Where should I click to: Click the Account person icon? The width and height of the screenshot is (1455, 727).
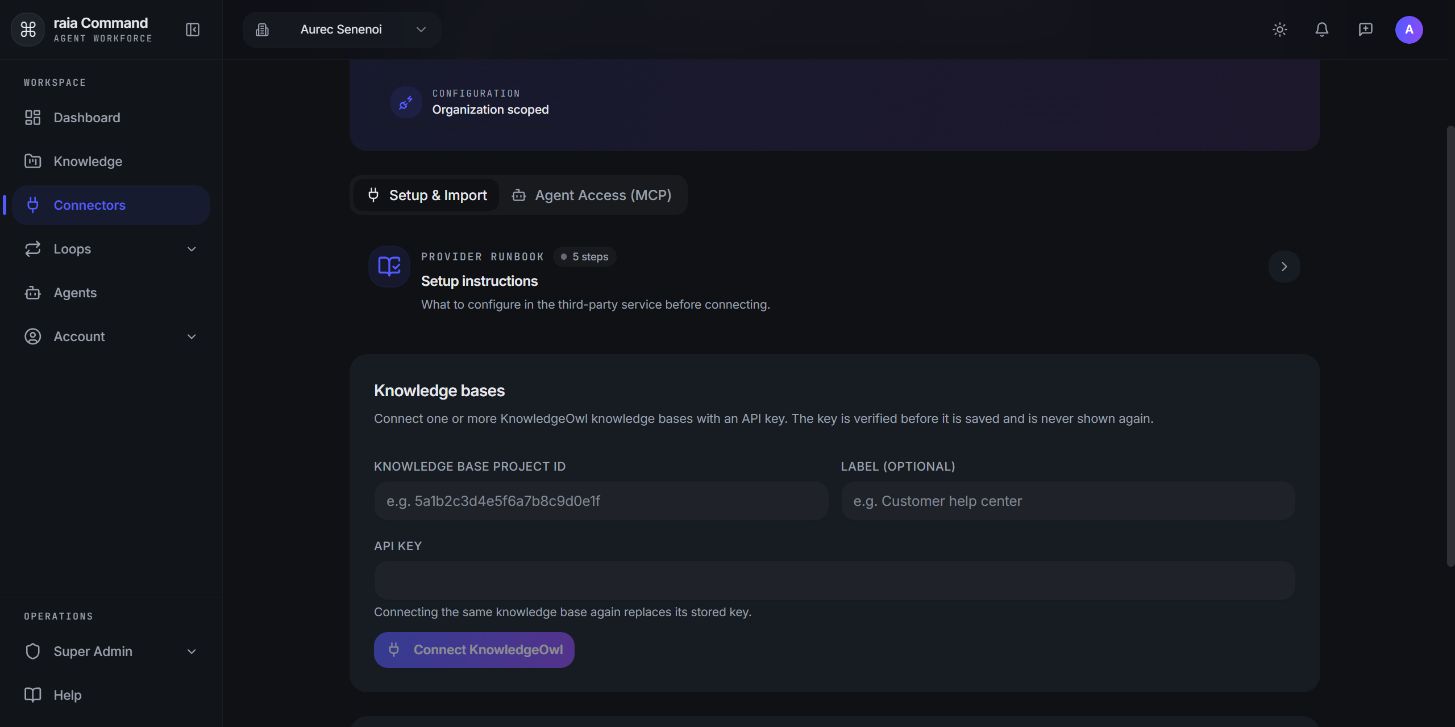pyautogui.click(x=33, y=337)
